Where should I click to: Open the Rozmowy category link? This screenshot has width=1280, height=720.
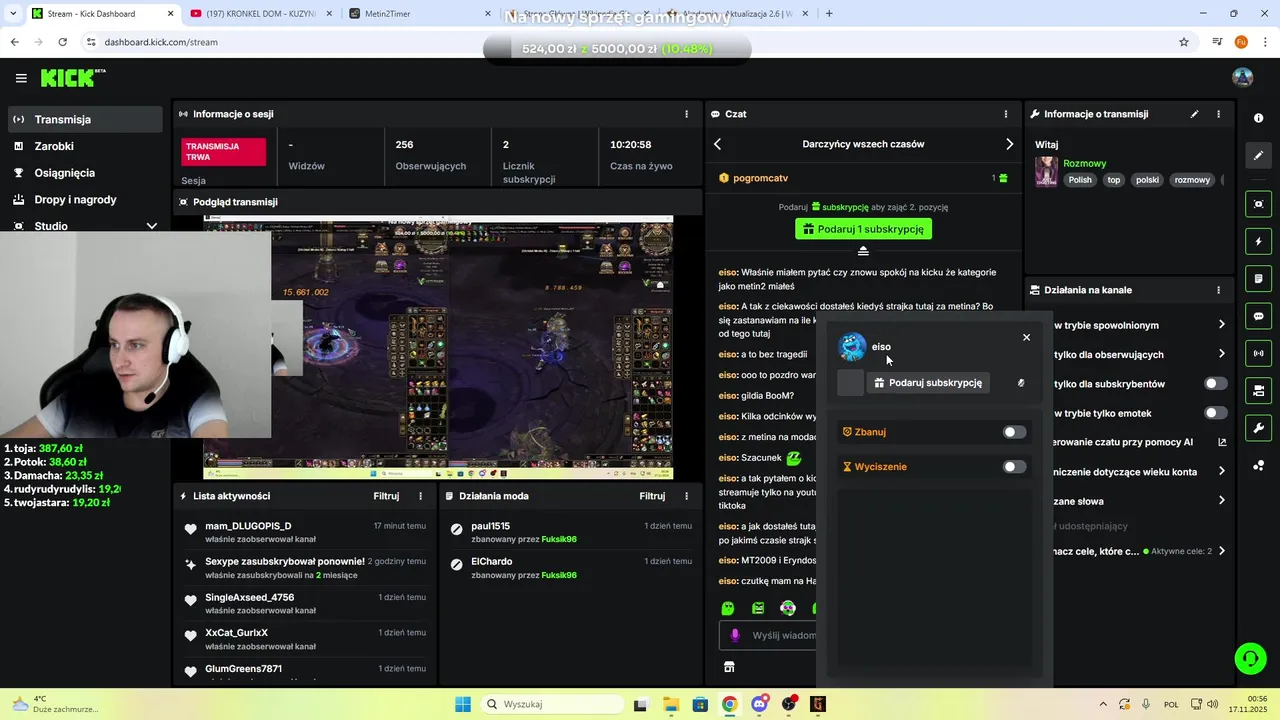pyautogui.click(x=1085, y=163)
